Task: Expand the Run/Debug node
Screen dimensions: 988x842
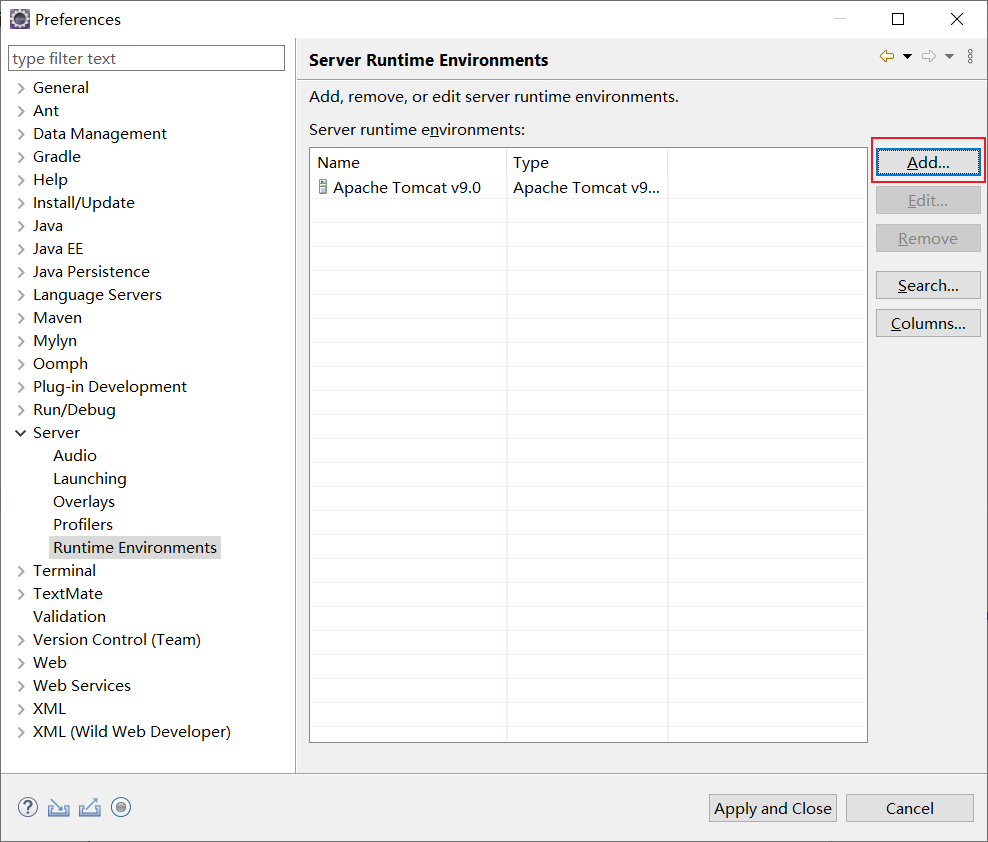Action: coord(21,410)
